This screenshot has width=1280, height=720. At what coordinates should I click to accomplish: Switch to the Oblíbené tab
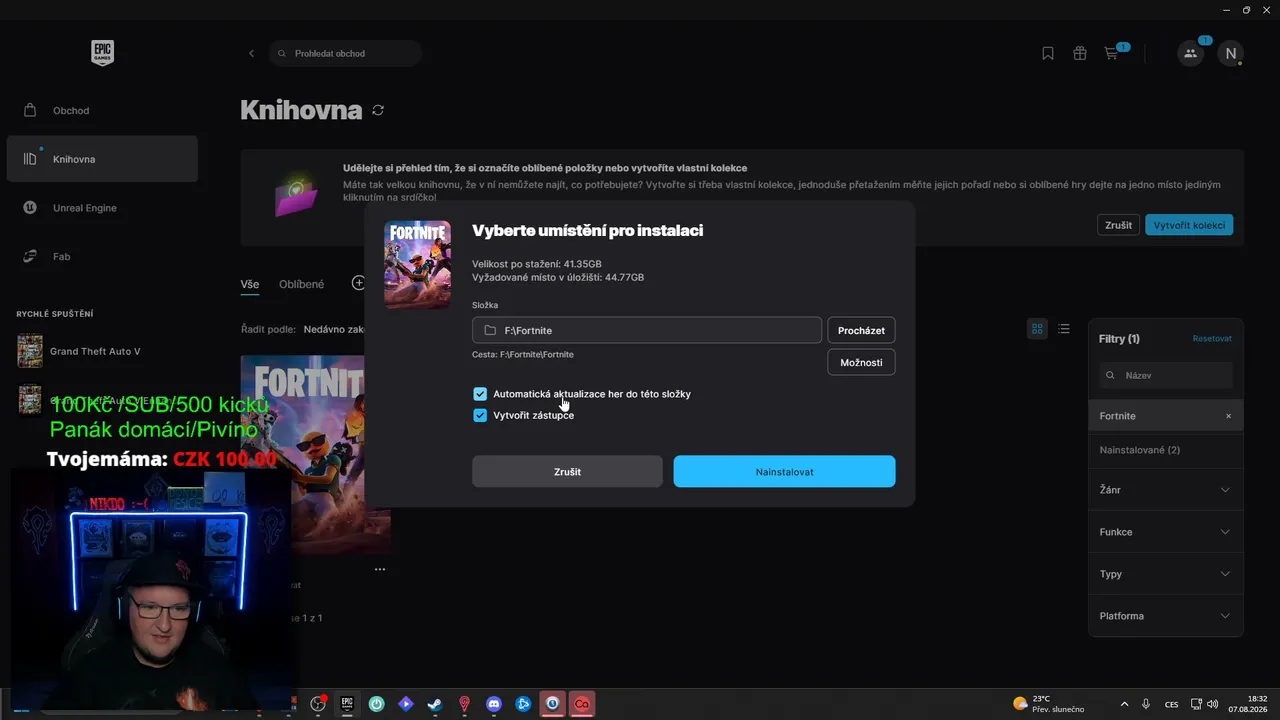[x=301, y=284]
